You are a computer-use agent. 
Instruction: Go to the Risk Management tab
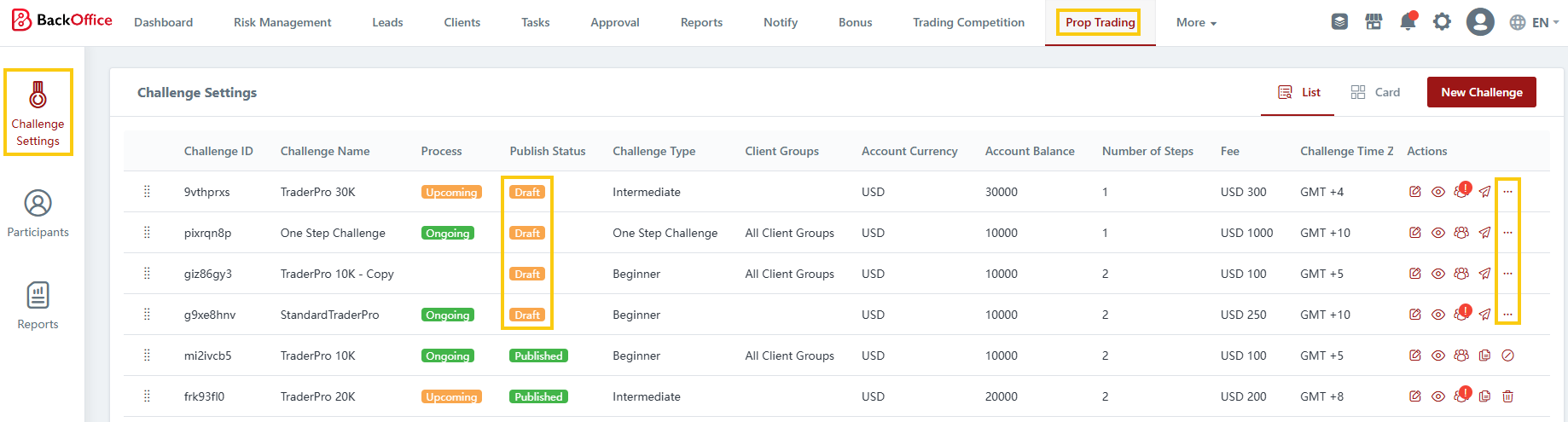282,22
